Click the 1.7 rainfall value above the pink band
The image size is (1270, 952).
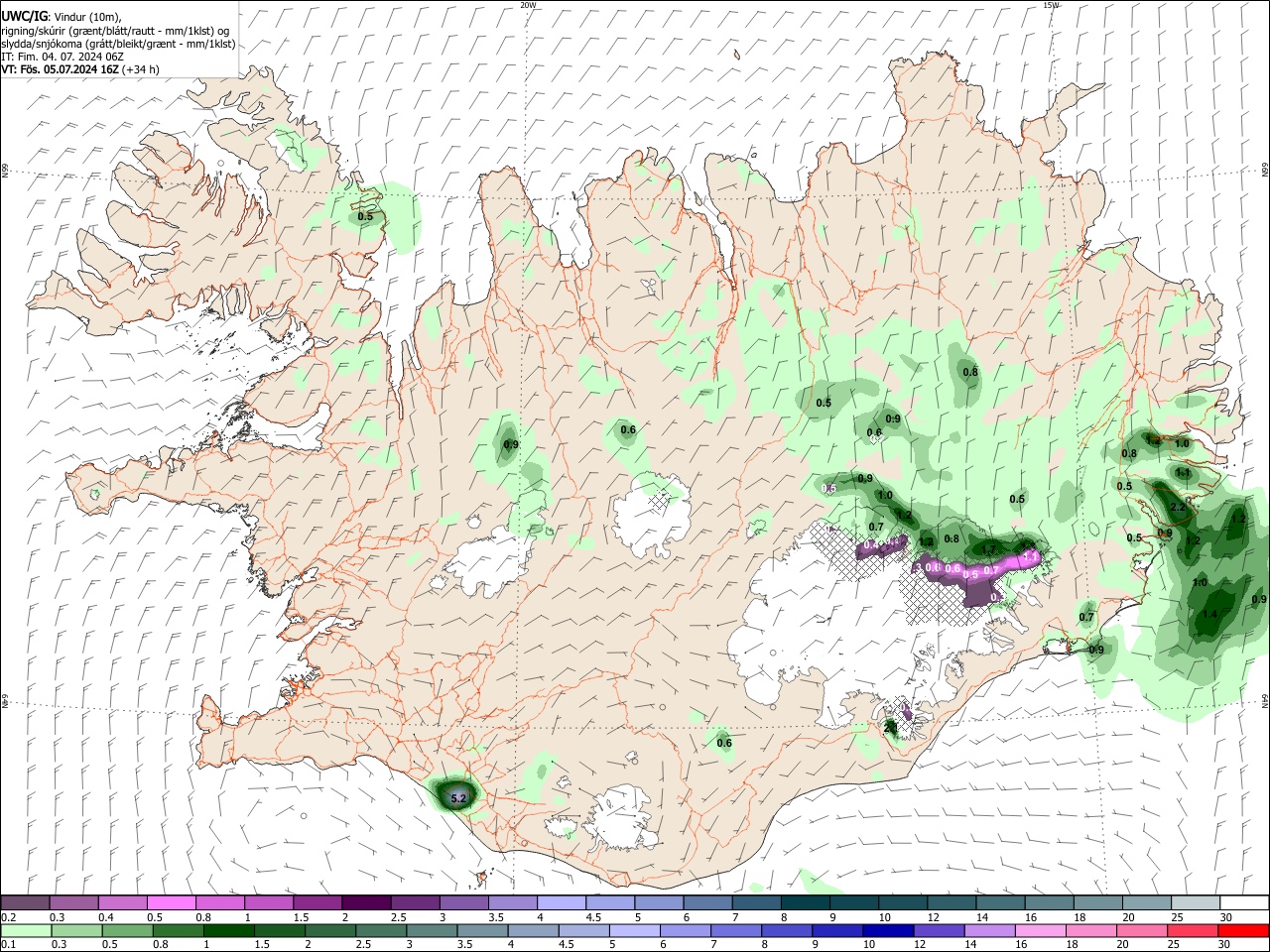pos(988,550)
